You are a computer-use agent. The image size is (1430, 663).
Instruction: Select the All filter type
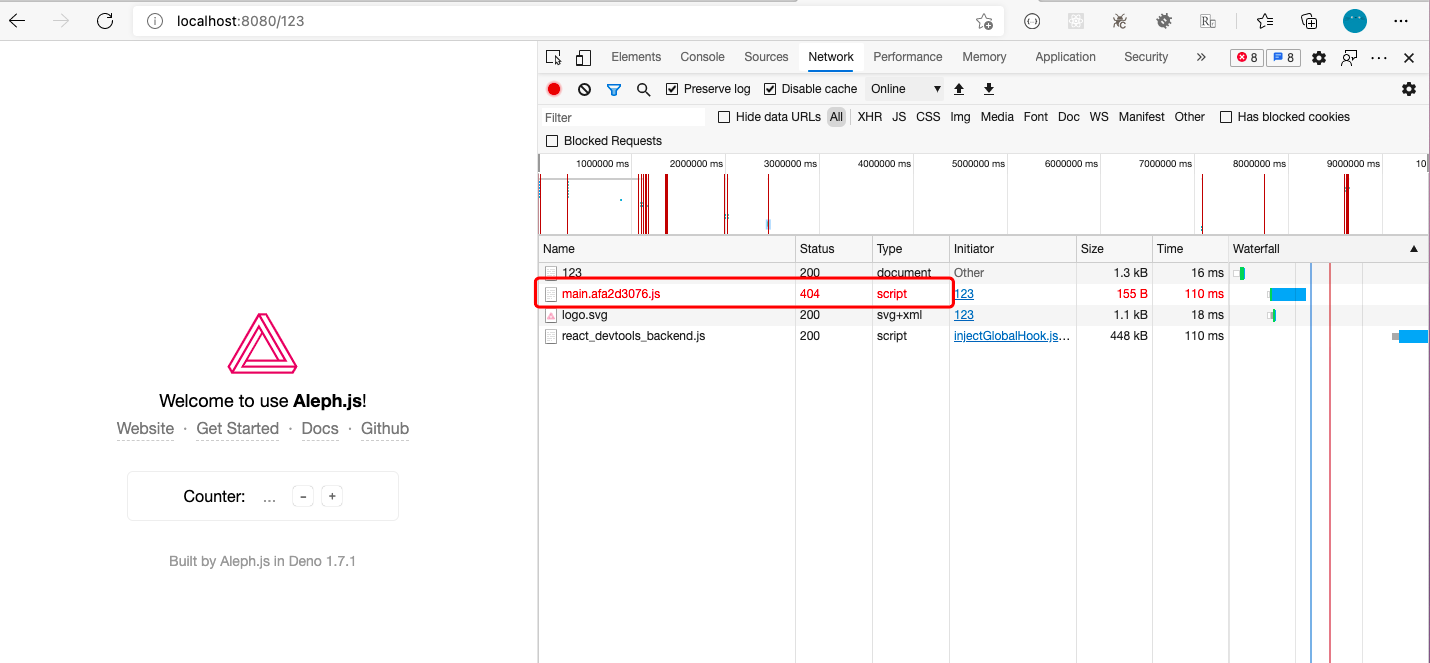[836, 117]
